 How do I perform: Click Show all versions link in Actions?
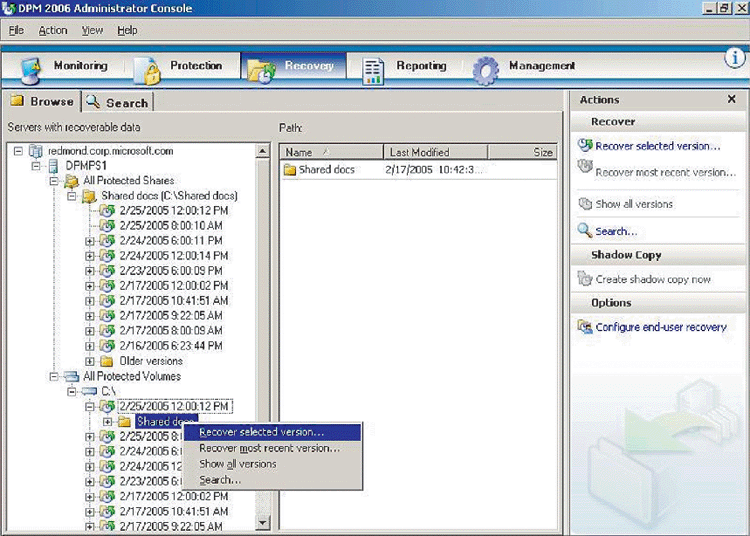pos(634,204)
